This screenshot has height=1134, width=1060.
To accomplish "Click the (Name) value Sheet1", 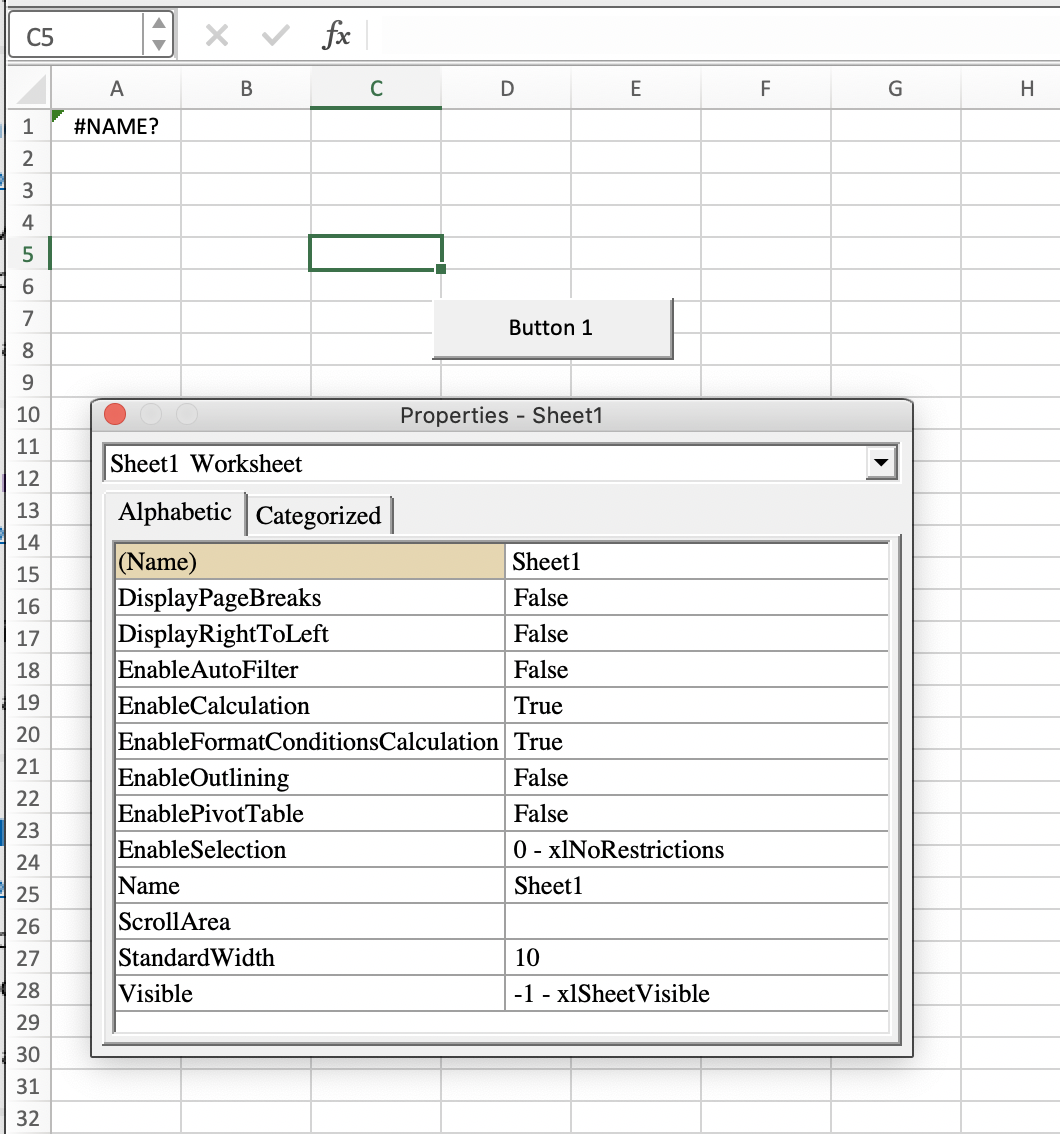I will [696, 562].
